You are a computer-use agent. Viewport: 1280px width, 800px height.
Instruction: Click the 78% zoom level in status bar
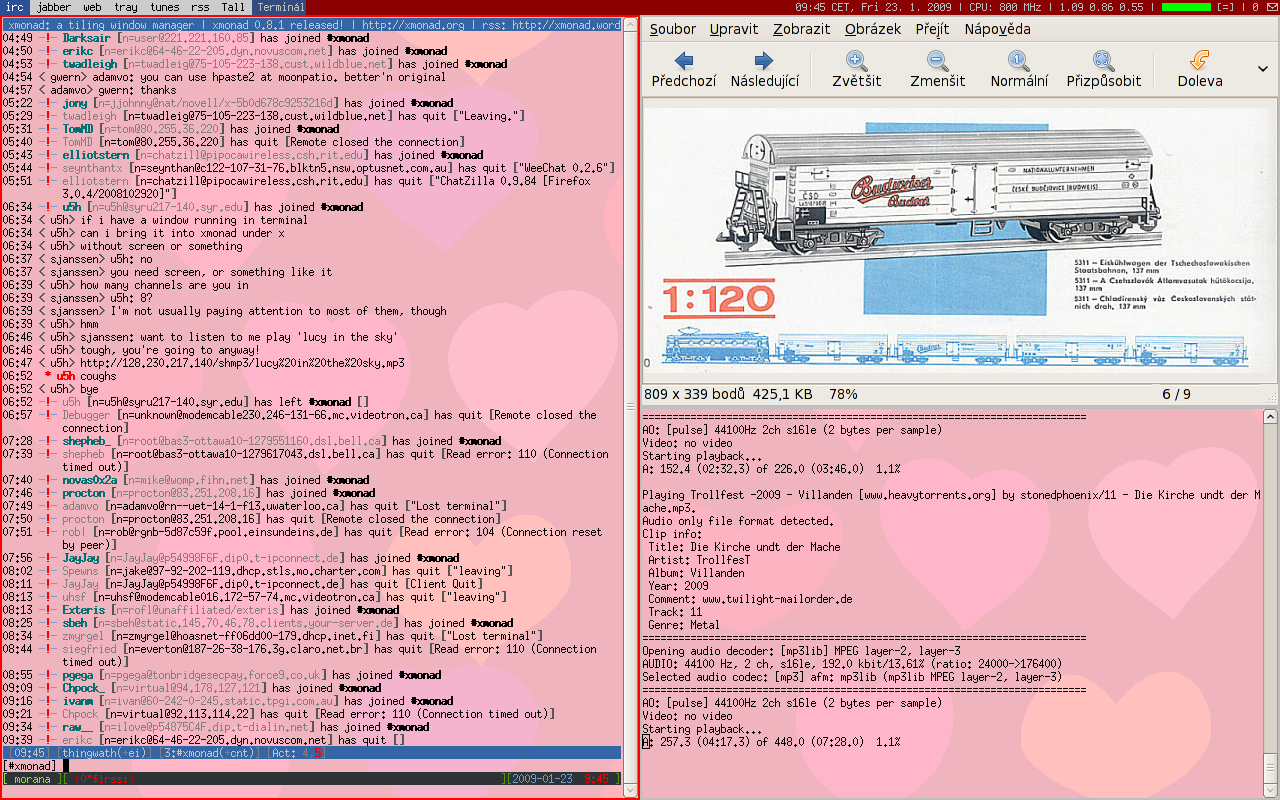click(843, 394)
